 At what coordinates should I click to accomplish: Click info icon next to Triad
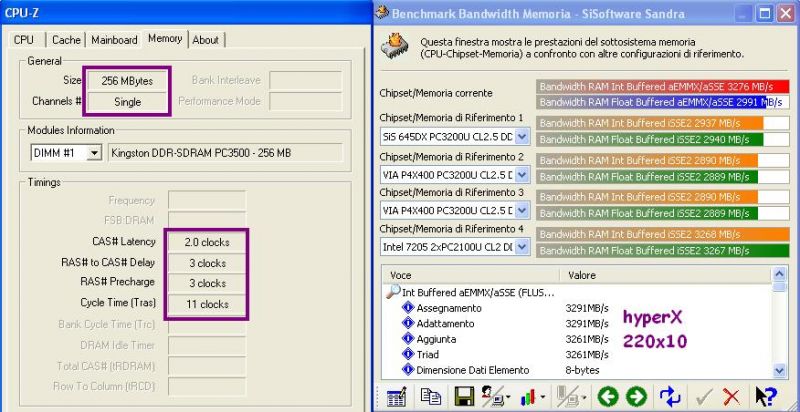tap(408, 354)
